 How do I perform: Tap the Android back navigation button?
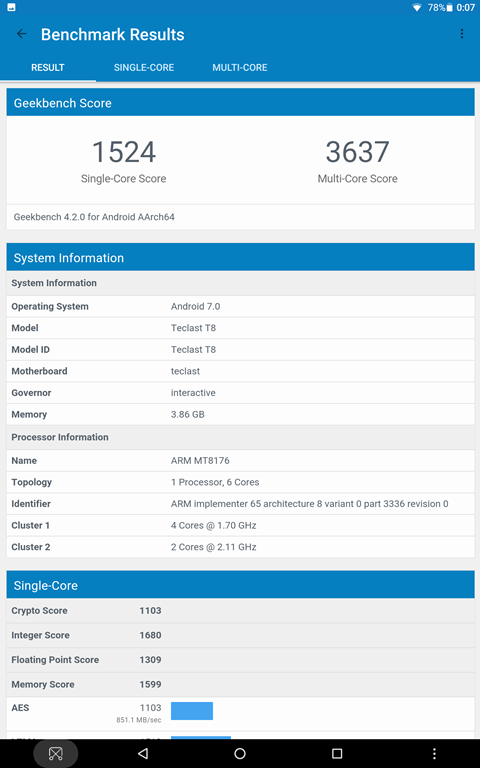143,753
